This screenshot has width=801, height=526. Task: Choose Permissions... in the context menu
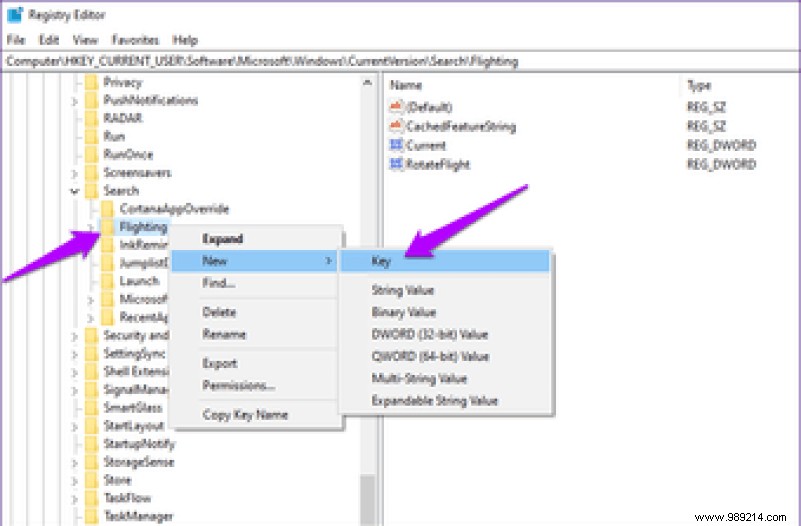(254, 385)
